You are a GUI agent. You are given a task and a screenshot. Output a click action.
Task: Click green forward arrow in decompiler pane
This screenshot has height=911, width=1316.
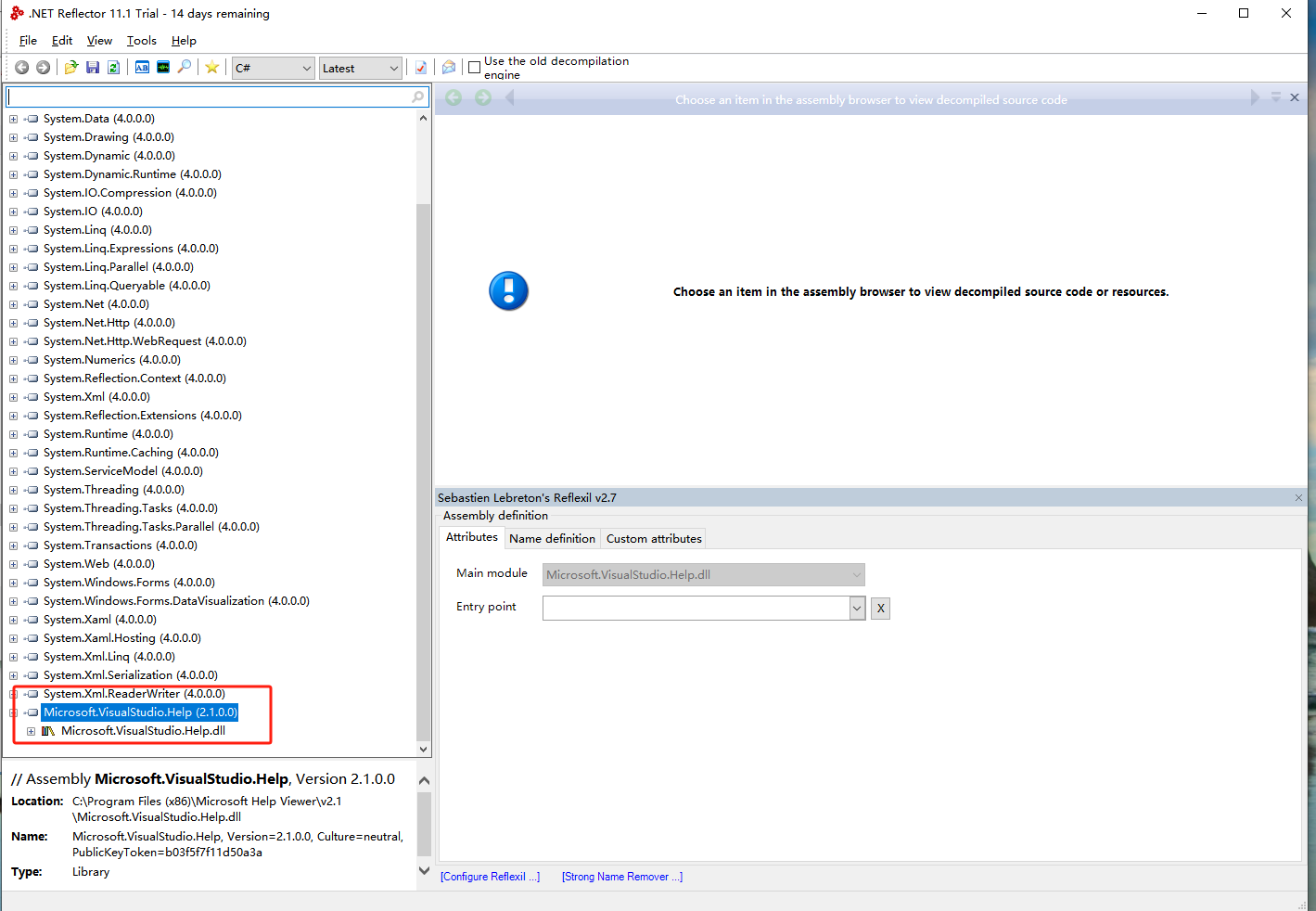[x=483, y=98]
